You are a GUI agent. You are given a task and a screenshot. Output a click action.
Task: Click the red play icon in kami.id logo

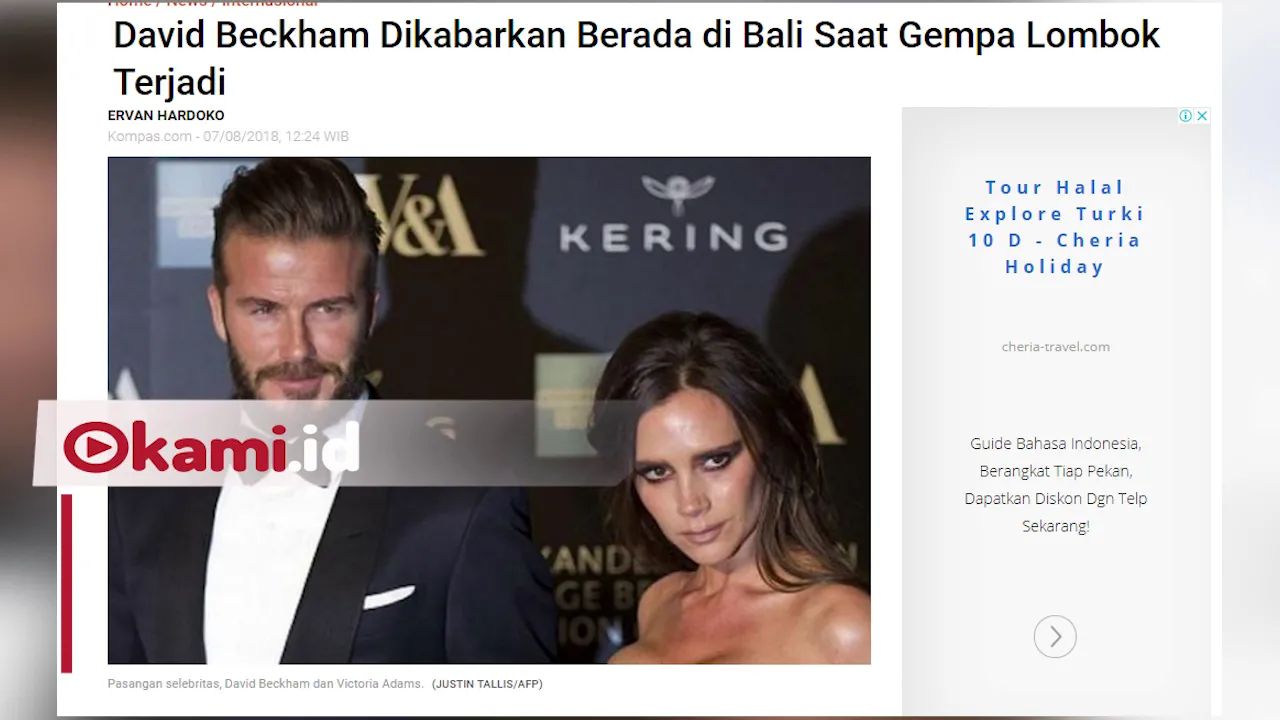pyautogui.click(x=97, y=447)
